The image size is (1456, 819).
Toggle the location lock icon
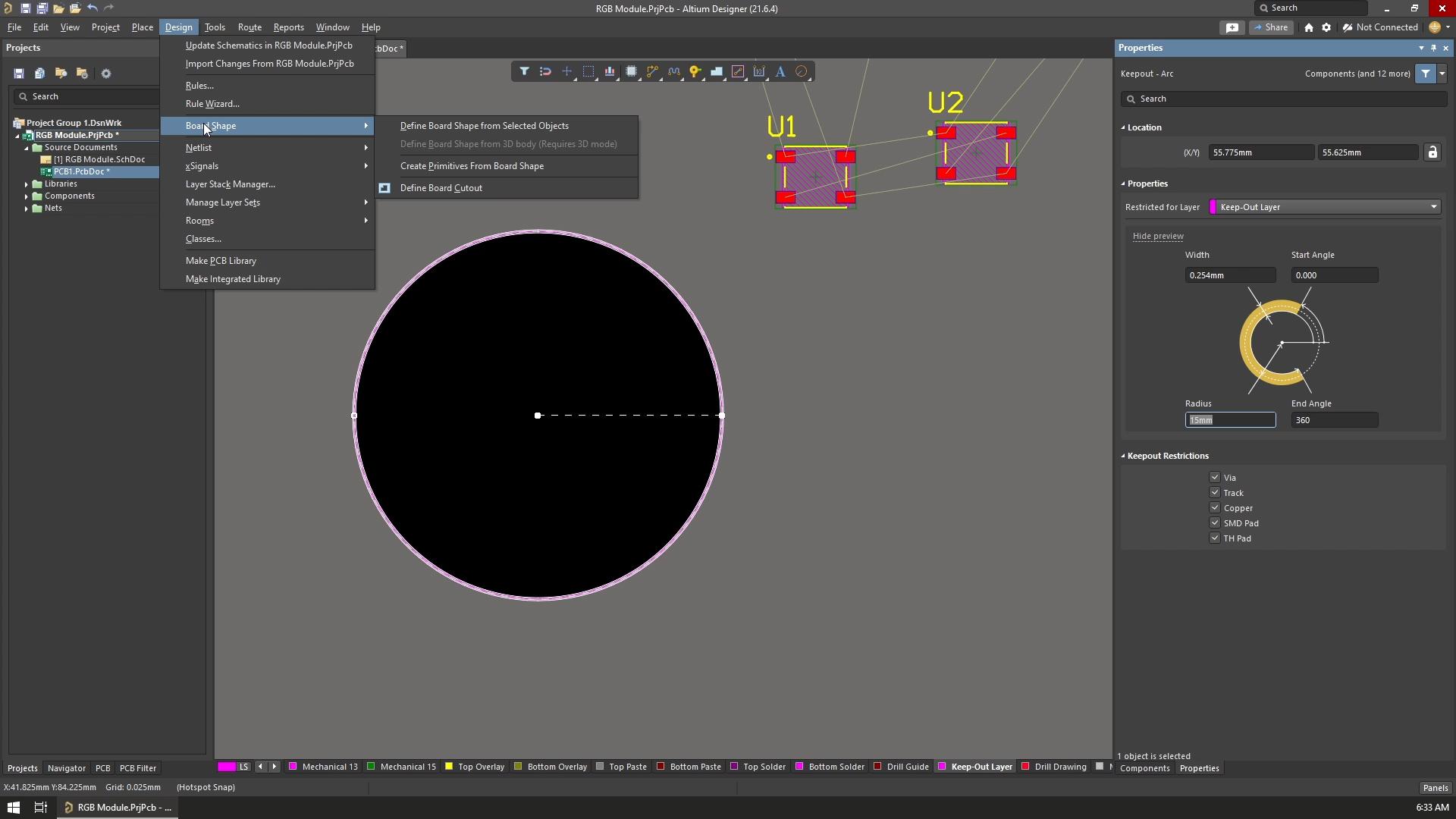coord(1432,152)
